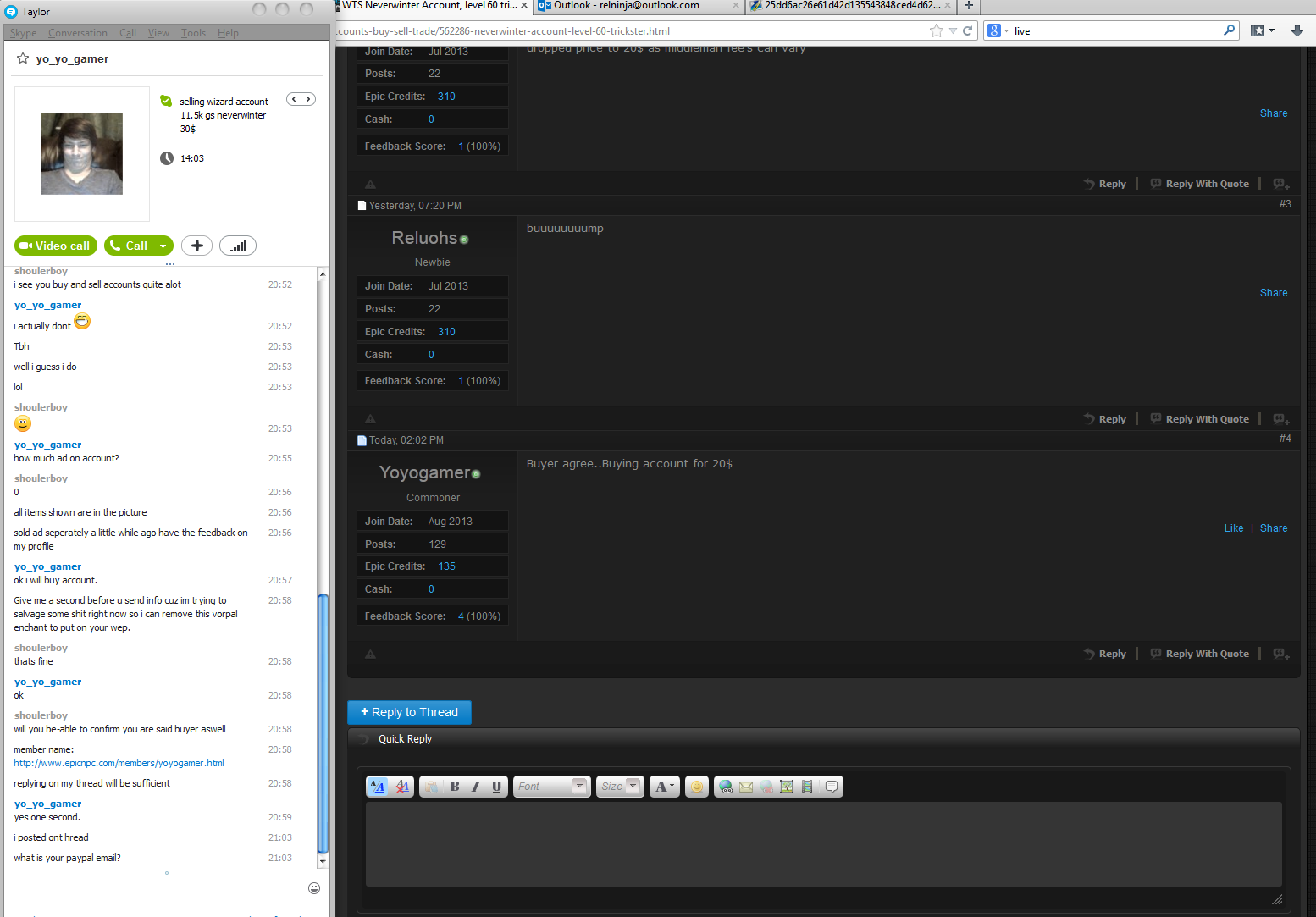Open a new browser tab
The width and height of the screenshot is (1316, 917).
point(969,6)
